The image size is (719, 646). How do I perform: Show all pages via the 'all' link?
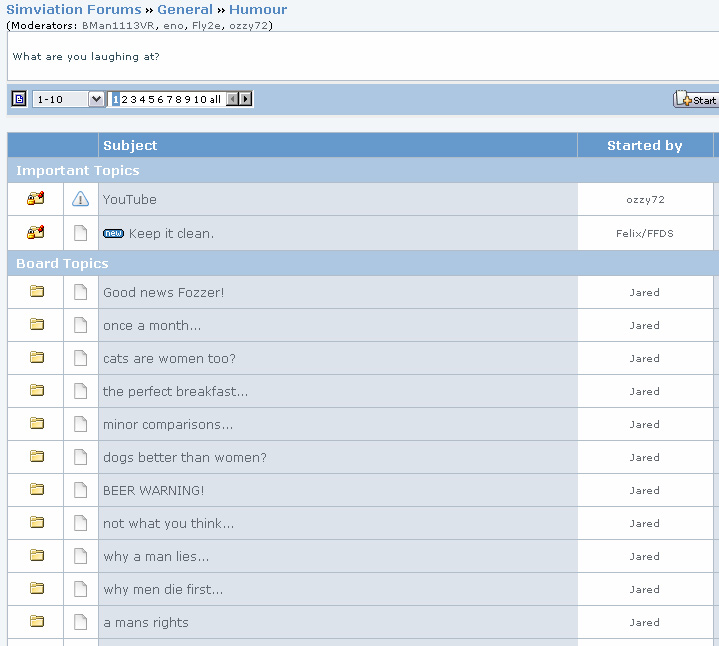click(x=215, y=99)
